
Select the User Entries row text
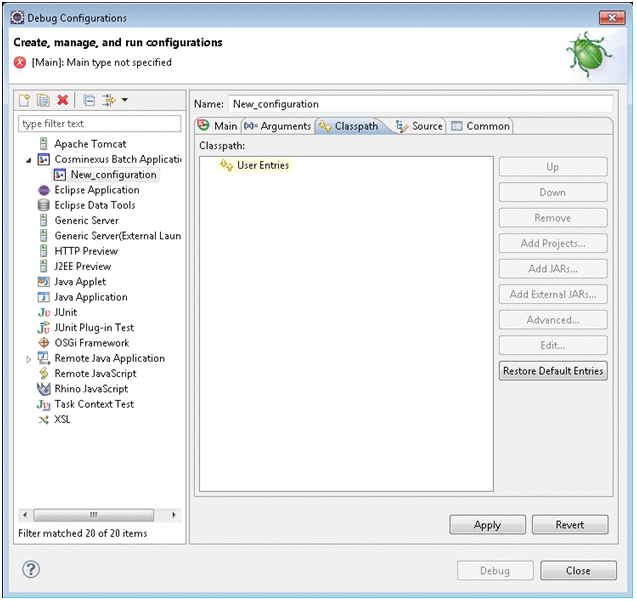[263, 165]
